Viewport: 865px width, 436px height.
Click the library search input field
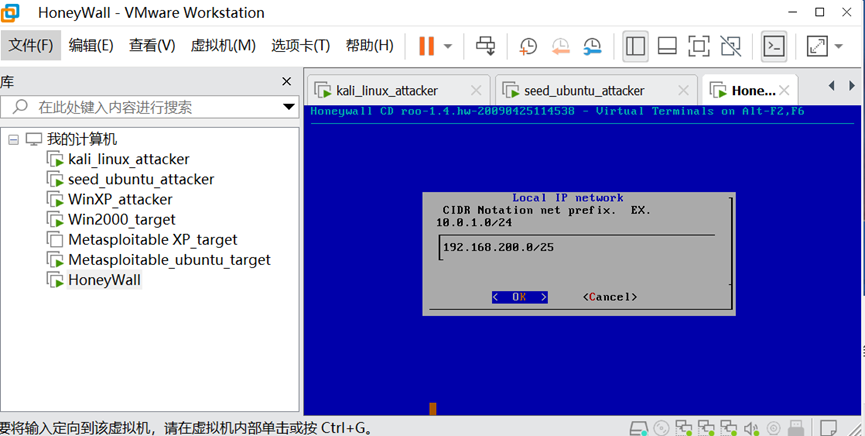(146, 107)
